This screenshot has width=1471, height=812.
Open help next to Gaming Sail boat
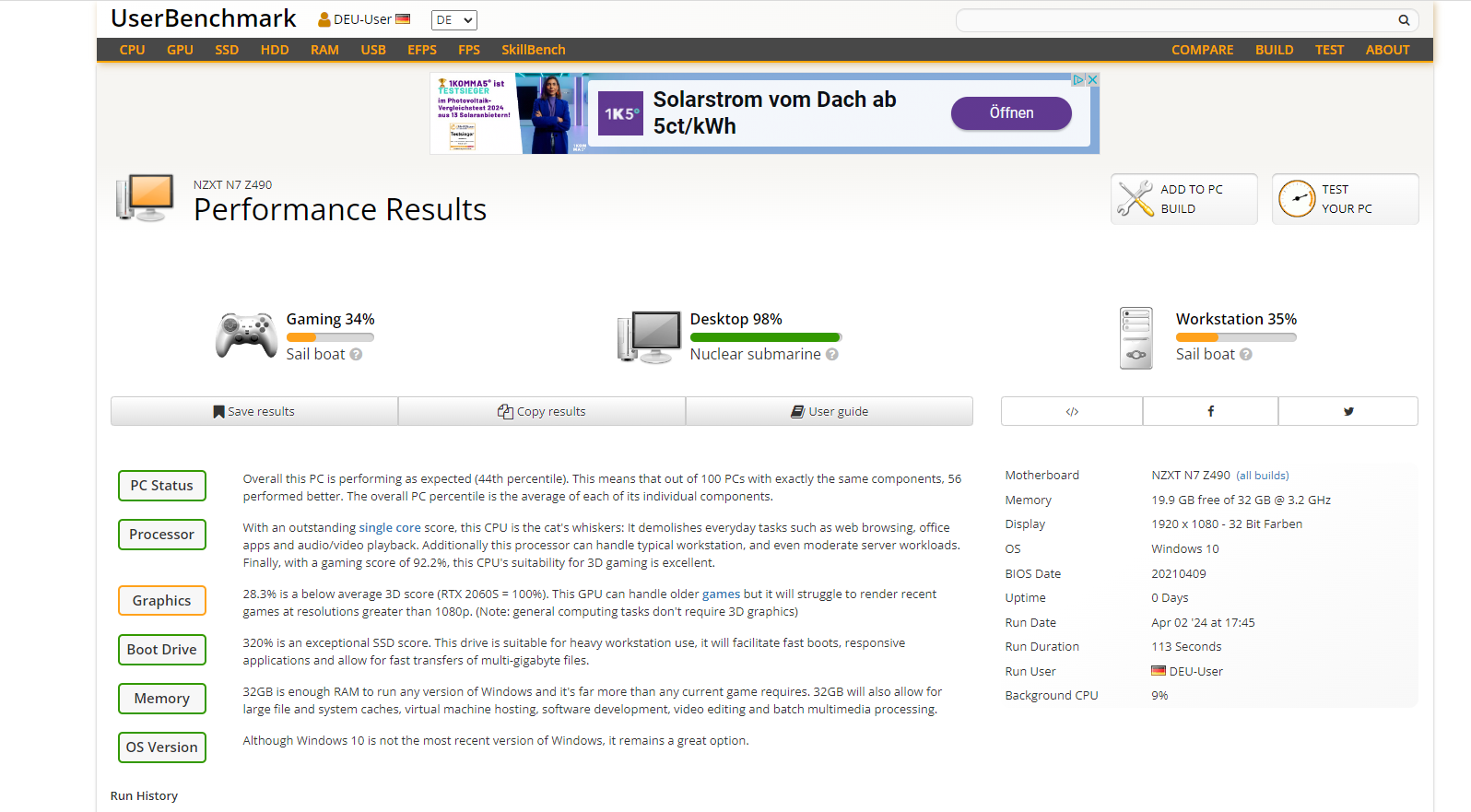[x=356, y=354]
